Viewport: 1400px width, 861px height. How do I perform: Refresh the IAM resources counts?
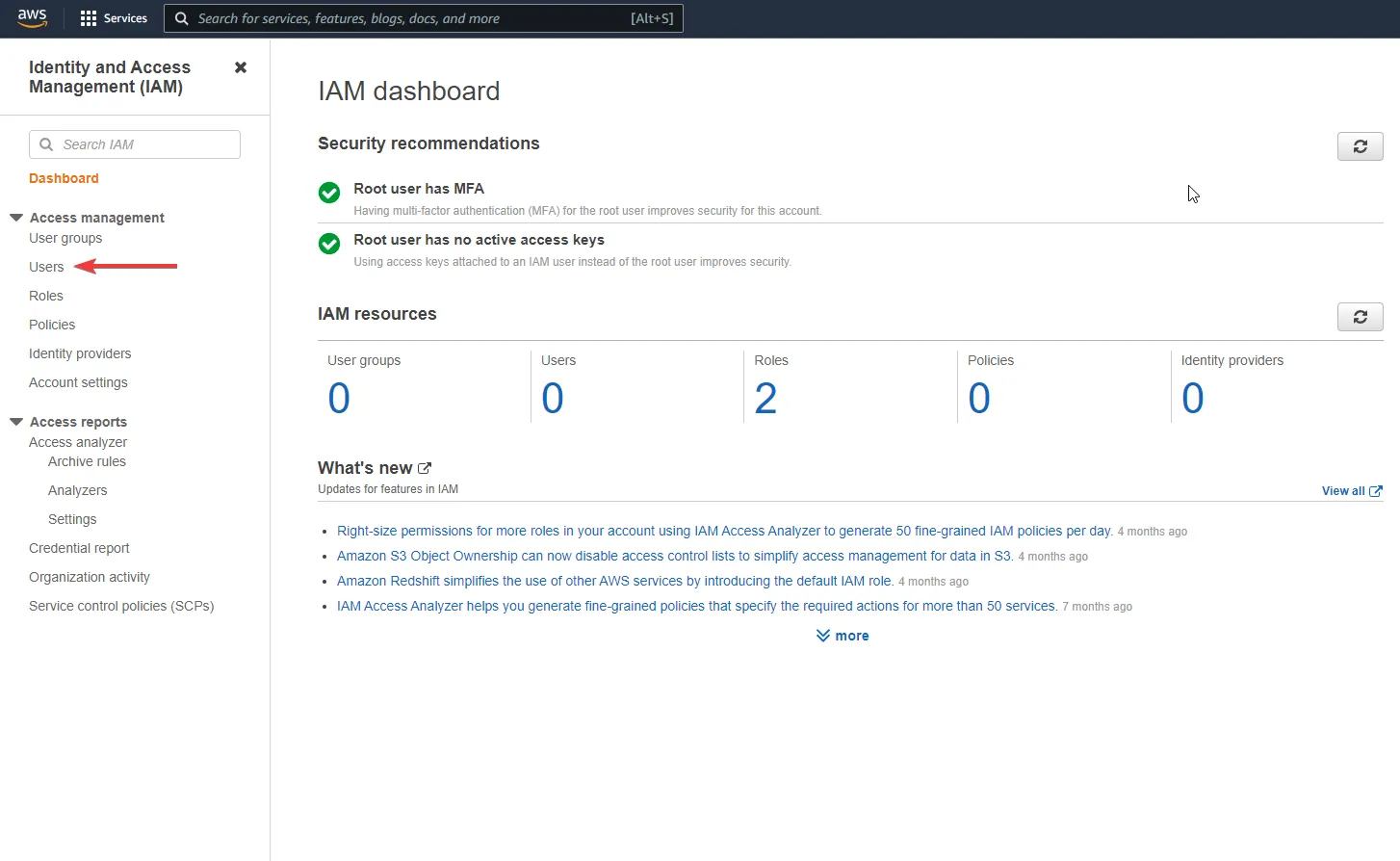click(x=1360, y=316)
